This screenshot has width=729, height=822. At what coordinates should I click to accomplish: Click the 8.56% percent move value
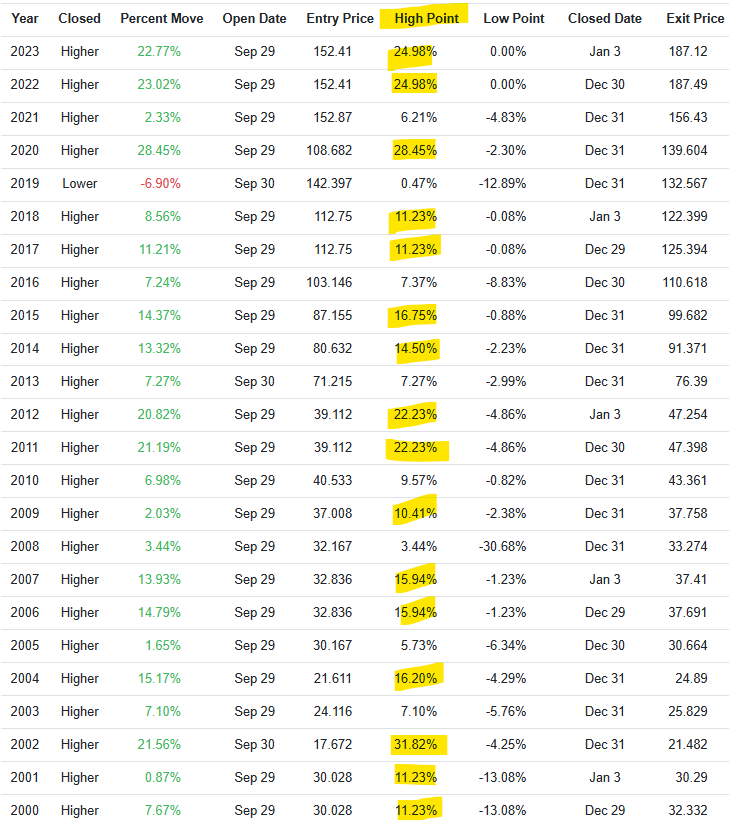click(162, 217)
